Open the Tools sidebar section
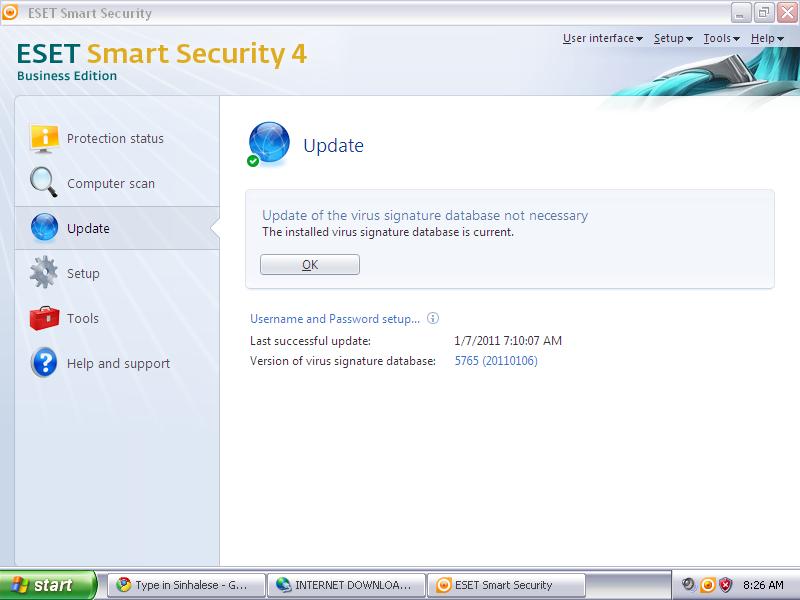 click(83, 318)
